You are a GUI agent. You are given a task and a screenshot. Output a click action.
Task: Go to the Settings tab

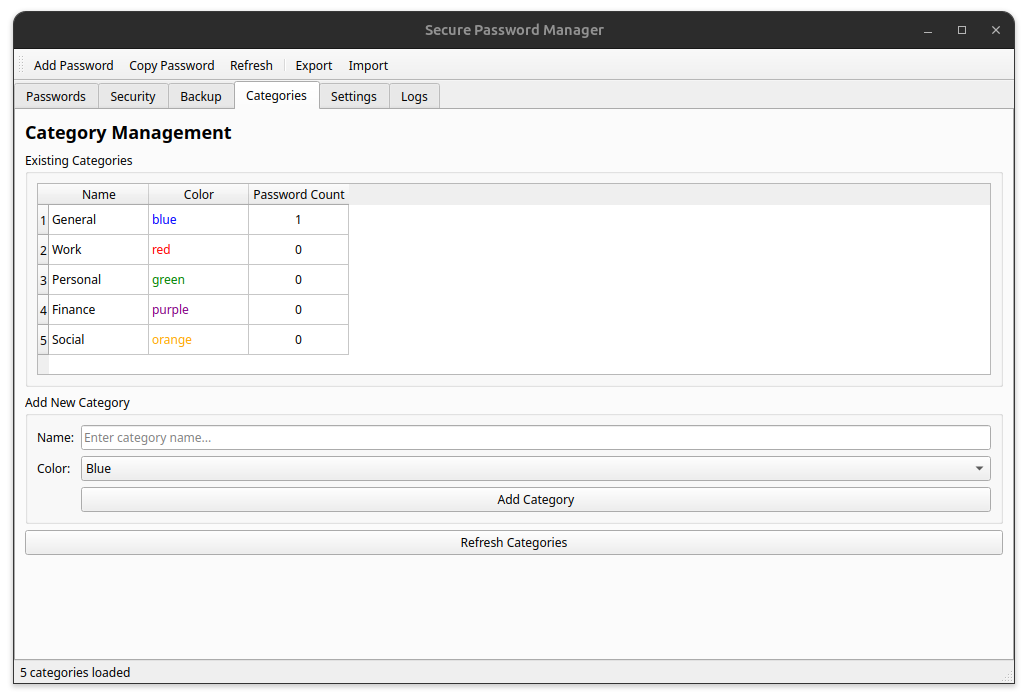click(353, 96)
